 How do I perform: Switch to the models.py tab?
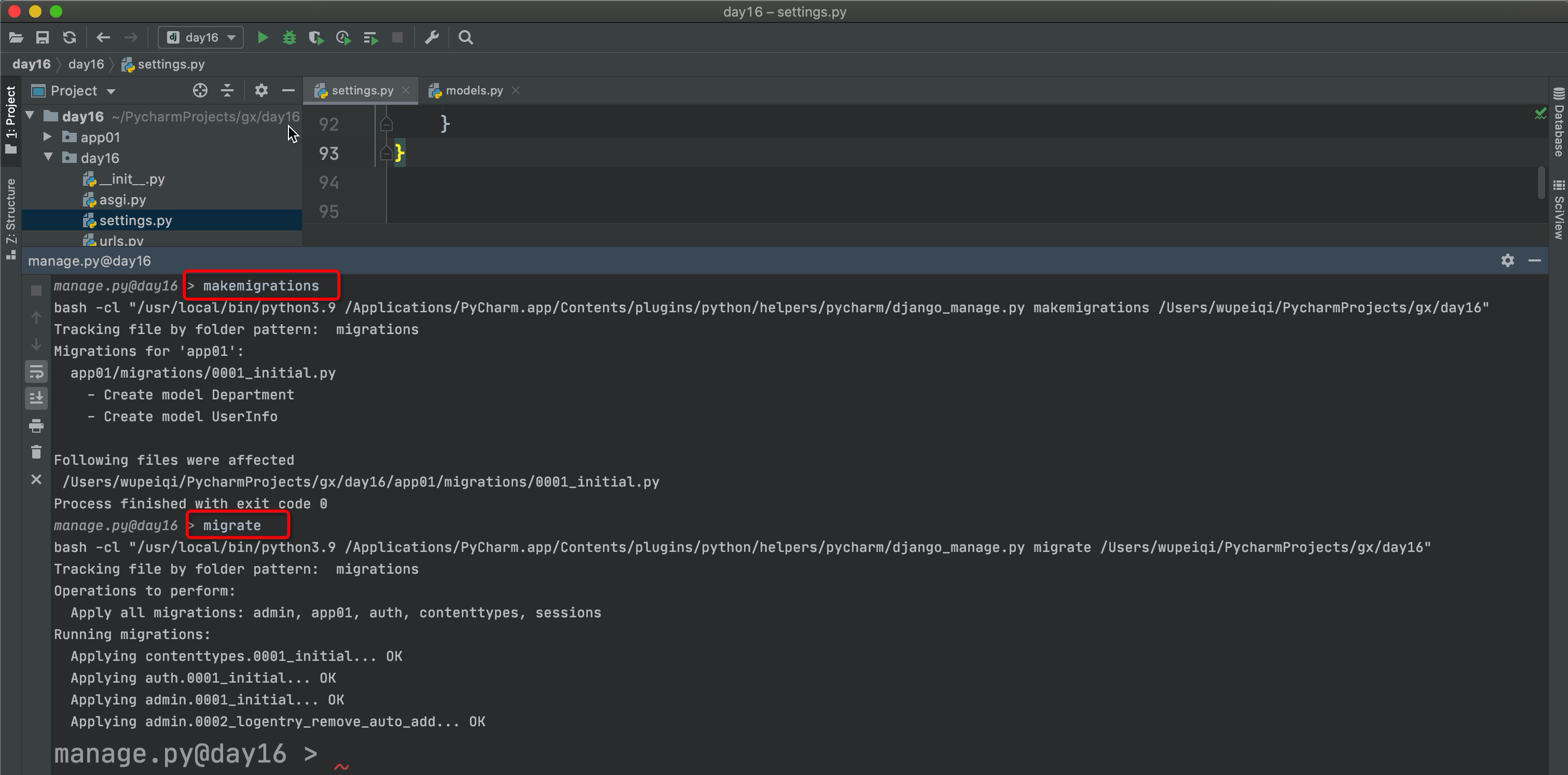(474, 91)
